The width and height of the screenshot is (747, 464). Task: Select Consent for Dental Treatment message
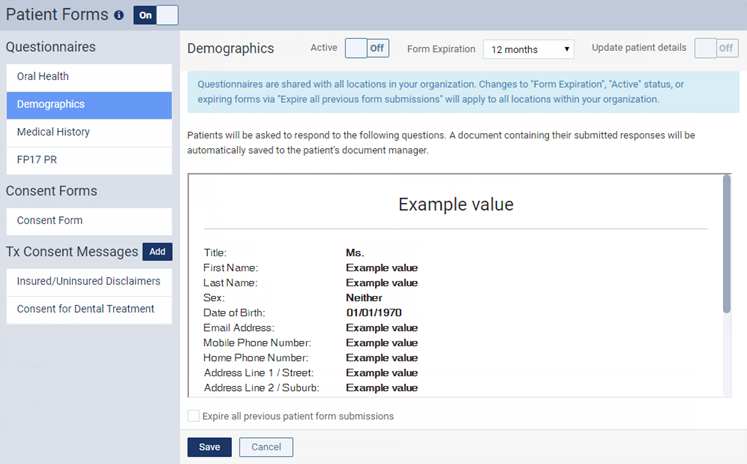coord(89,310)
